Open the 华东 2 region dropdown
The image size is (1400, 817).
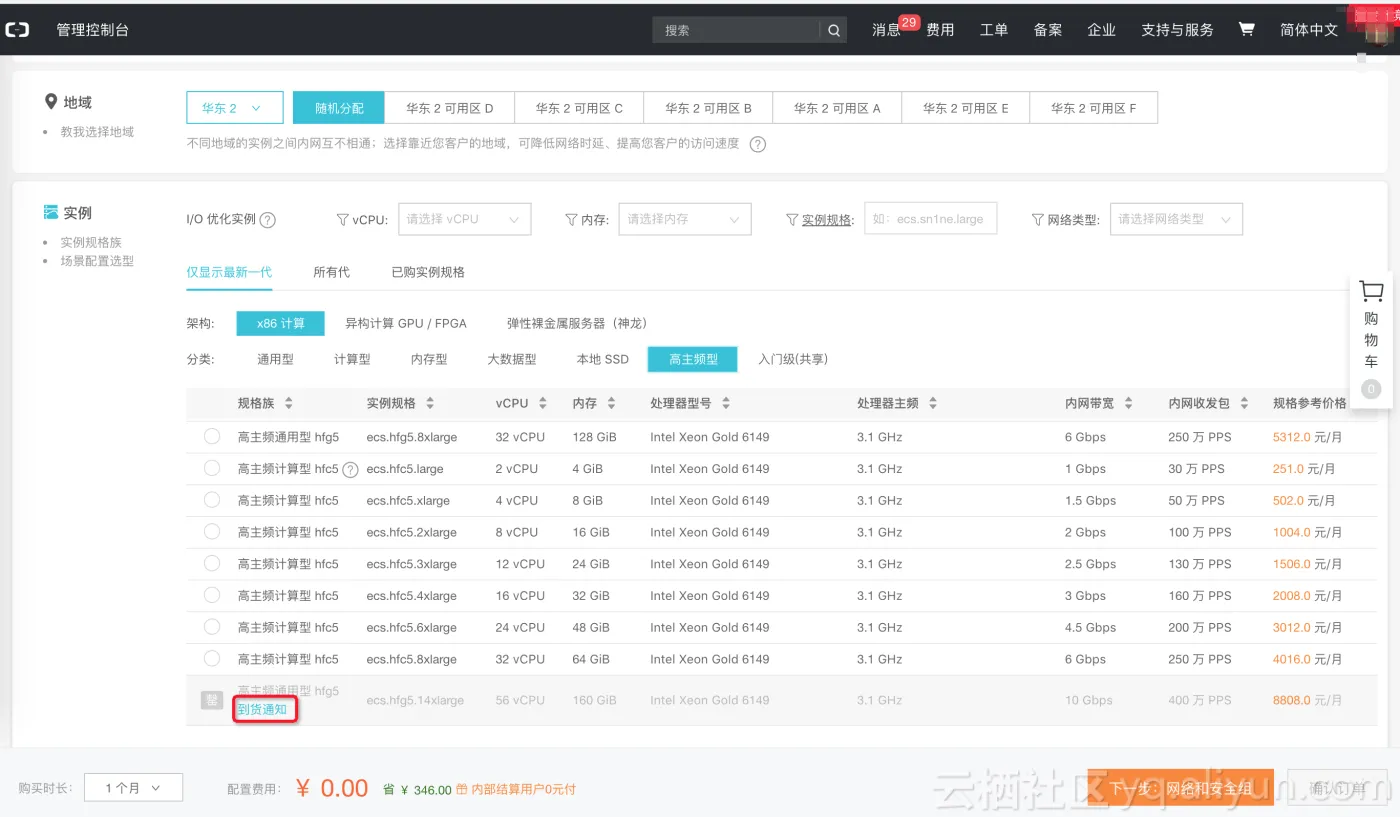(235, 108)
